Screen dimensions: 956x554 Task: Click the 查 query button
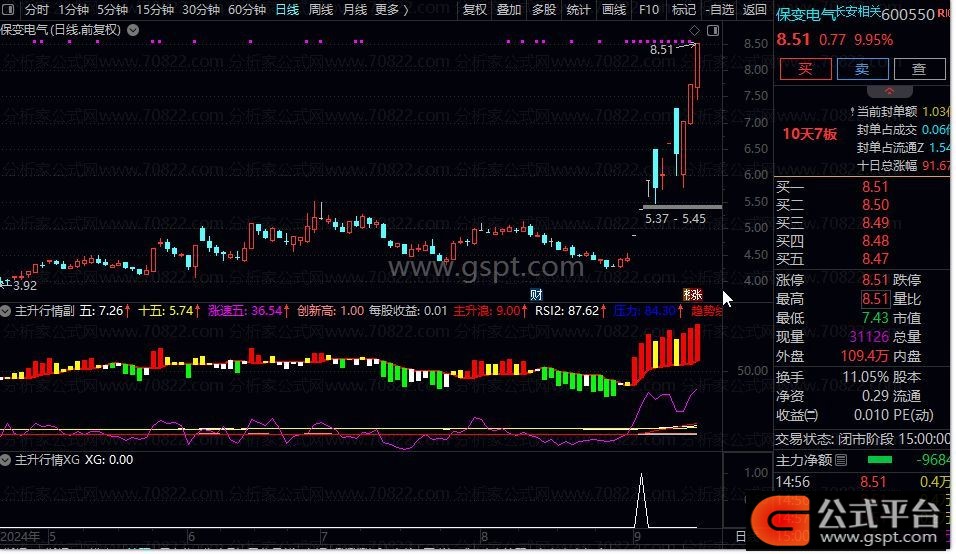click(918, 69)
